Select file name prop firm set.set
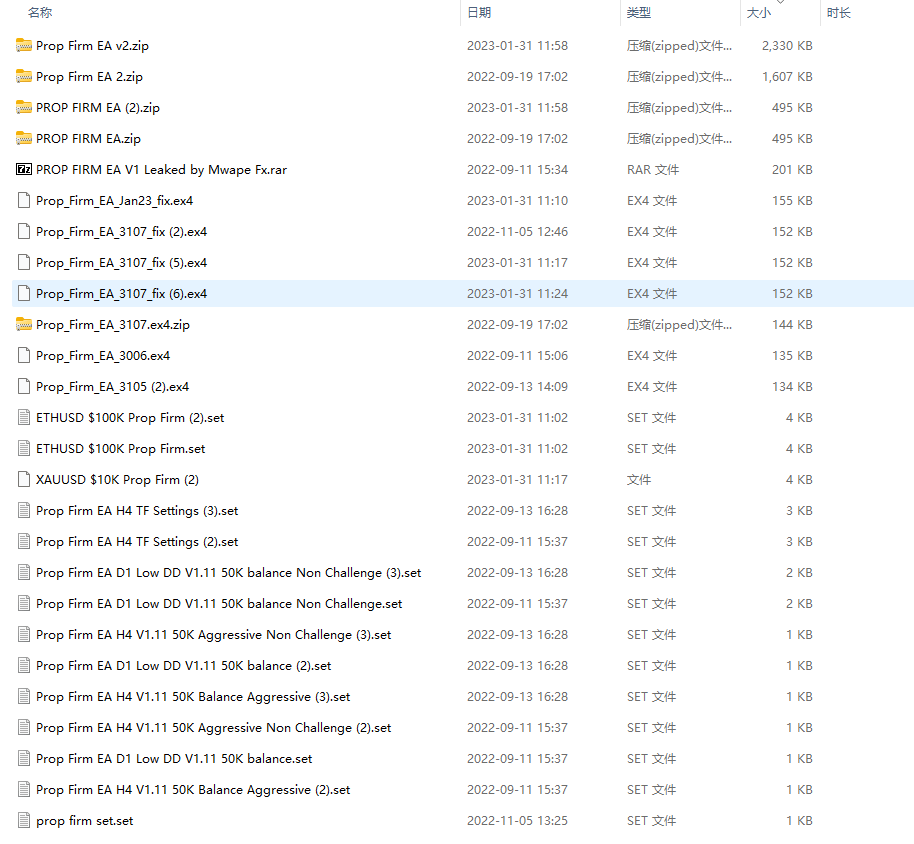 [85, 820]
